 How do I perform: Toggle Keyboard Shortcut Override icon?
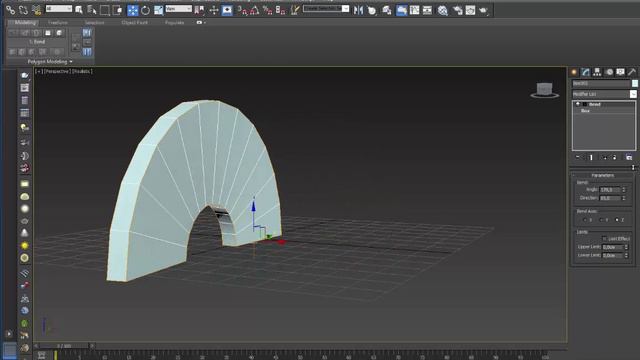(x=227, y=10)
